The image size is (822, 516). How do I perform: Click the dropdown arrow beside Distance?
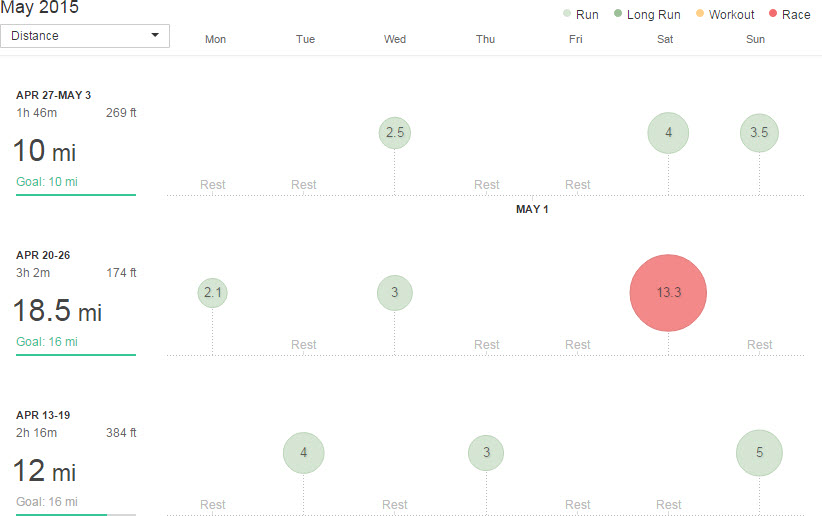155,36
